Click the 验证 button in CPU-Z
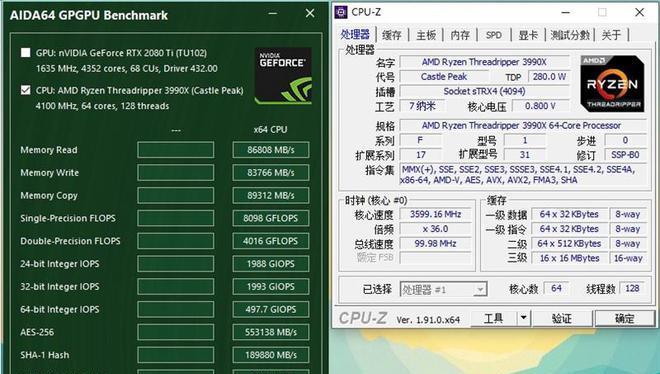The image size is (660, 374). [x=562, y=318]
